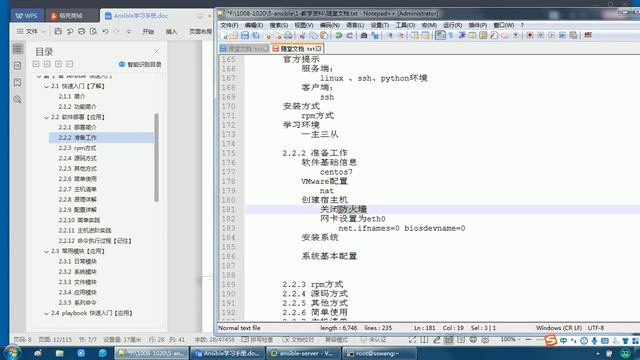The image size is (640, 360).
Task: Click WPS page thumbnail sidebar icon
Action: click(18, 66)
